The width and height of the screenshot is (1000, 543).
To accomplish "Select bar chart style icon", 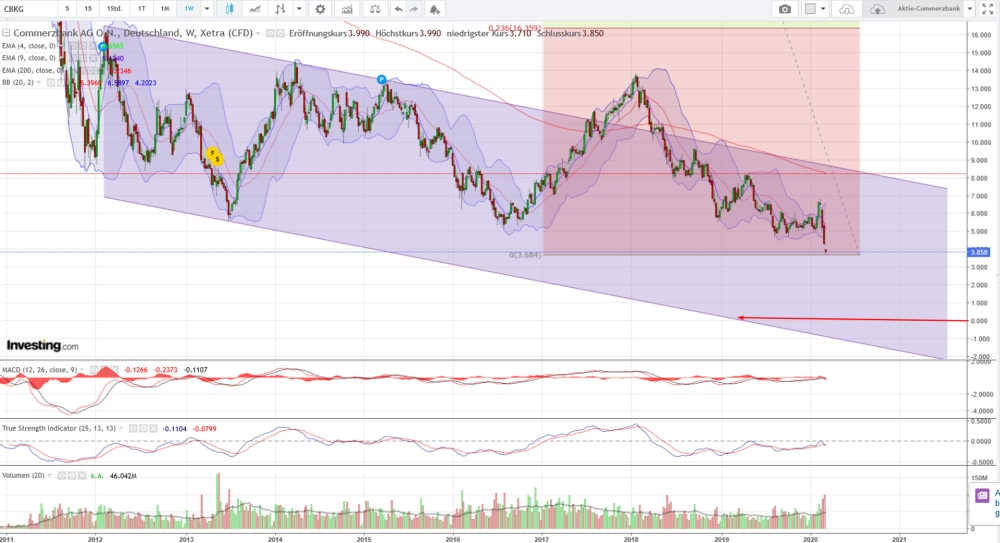I will point(280,9).
